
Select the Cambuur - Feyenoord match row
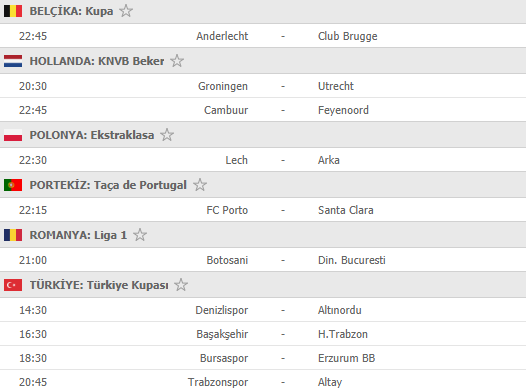pyautogui.click(x=263, y=110)
